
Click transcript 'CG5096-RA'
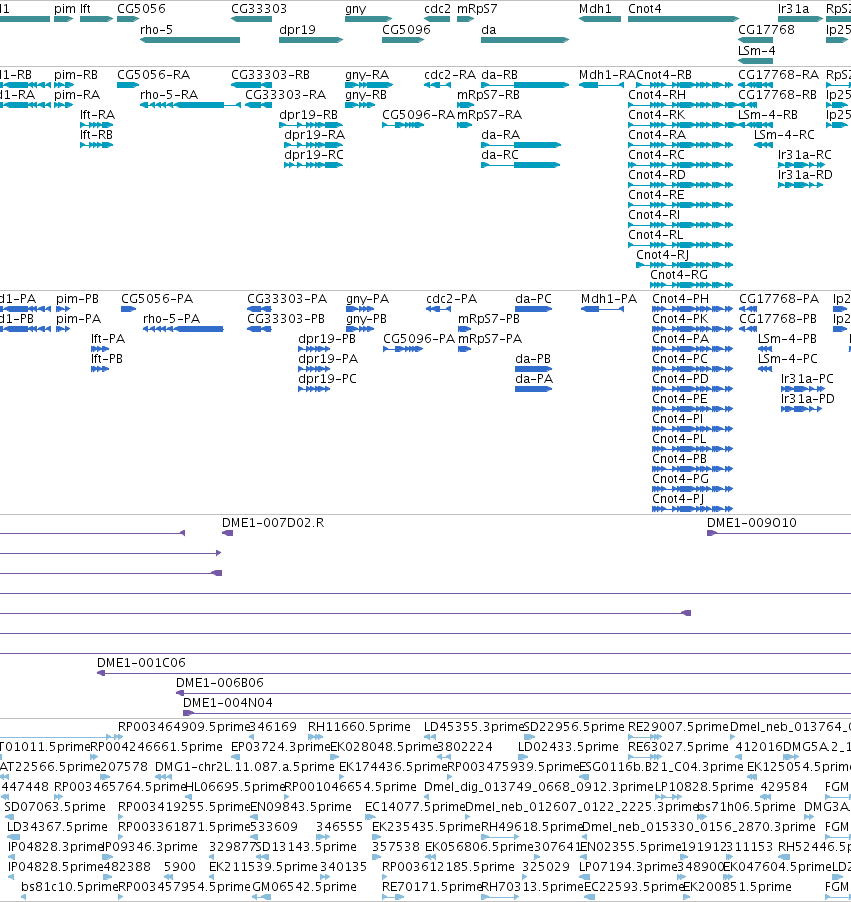click(x=418, y=114)
